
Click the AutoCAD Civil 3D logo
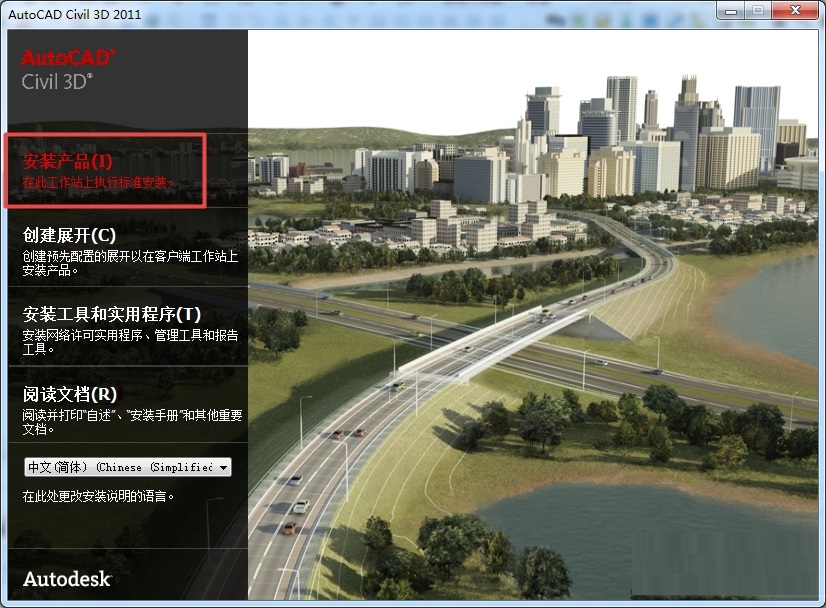(x=68, y=70)
